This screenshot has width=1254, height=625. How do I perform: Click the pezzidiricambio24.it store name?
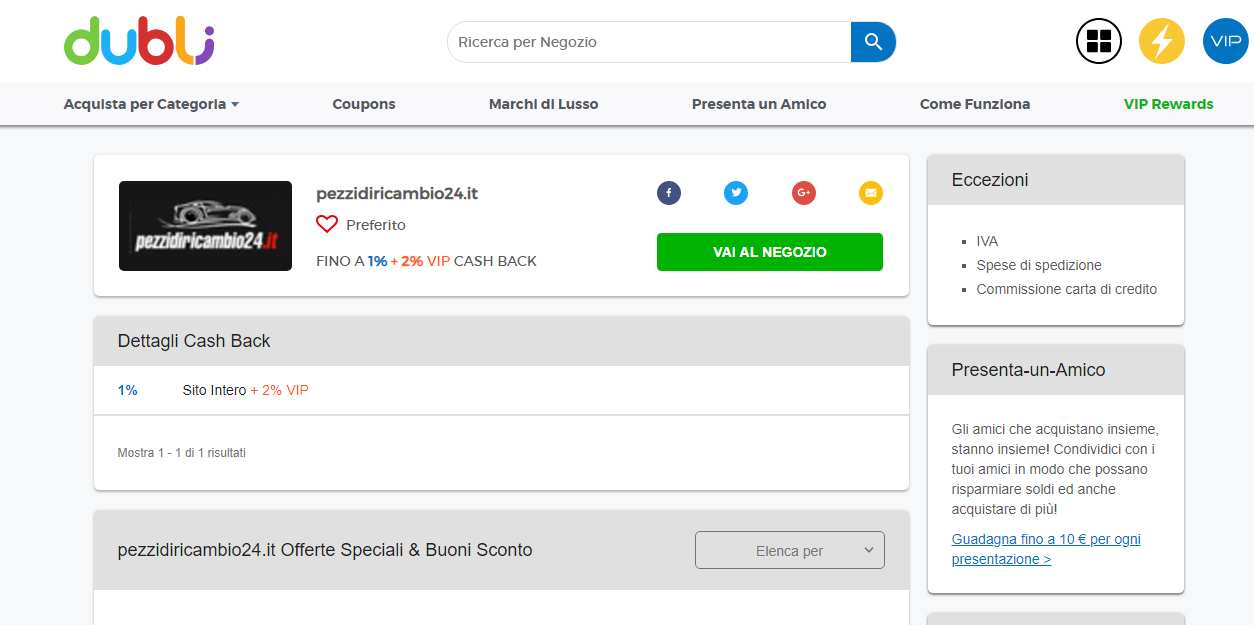pos(397,193)
